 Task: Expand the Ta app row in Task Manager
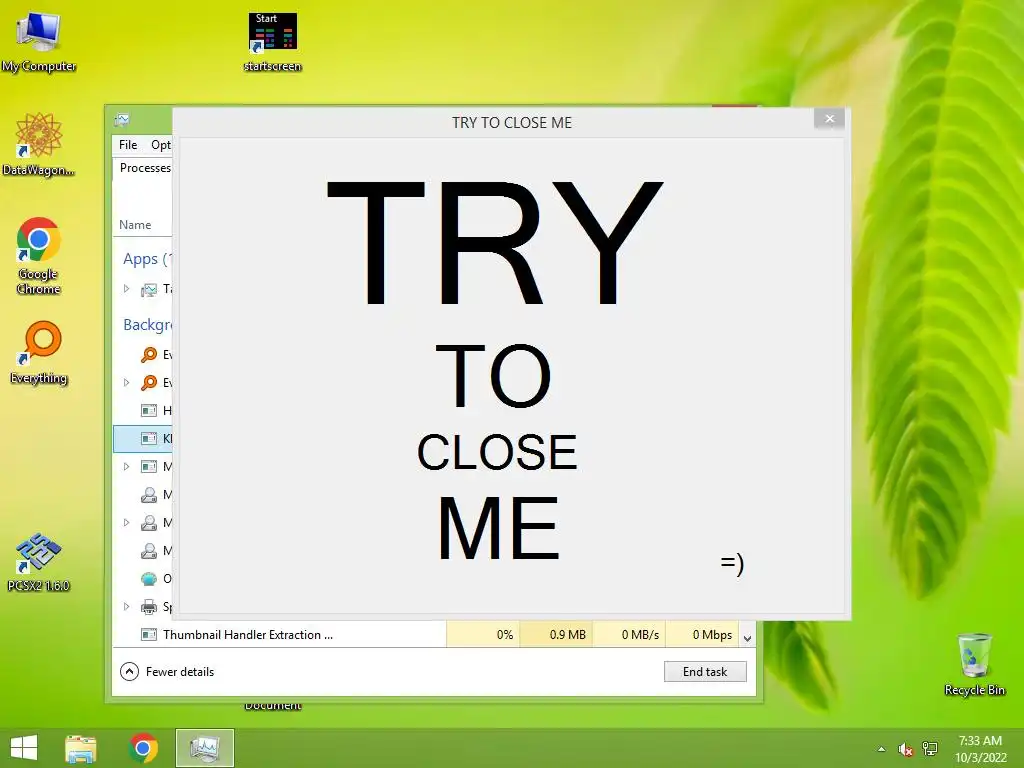coord(127,288)
